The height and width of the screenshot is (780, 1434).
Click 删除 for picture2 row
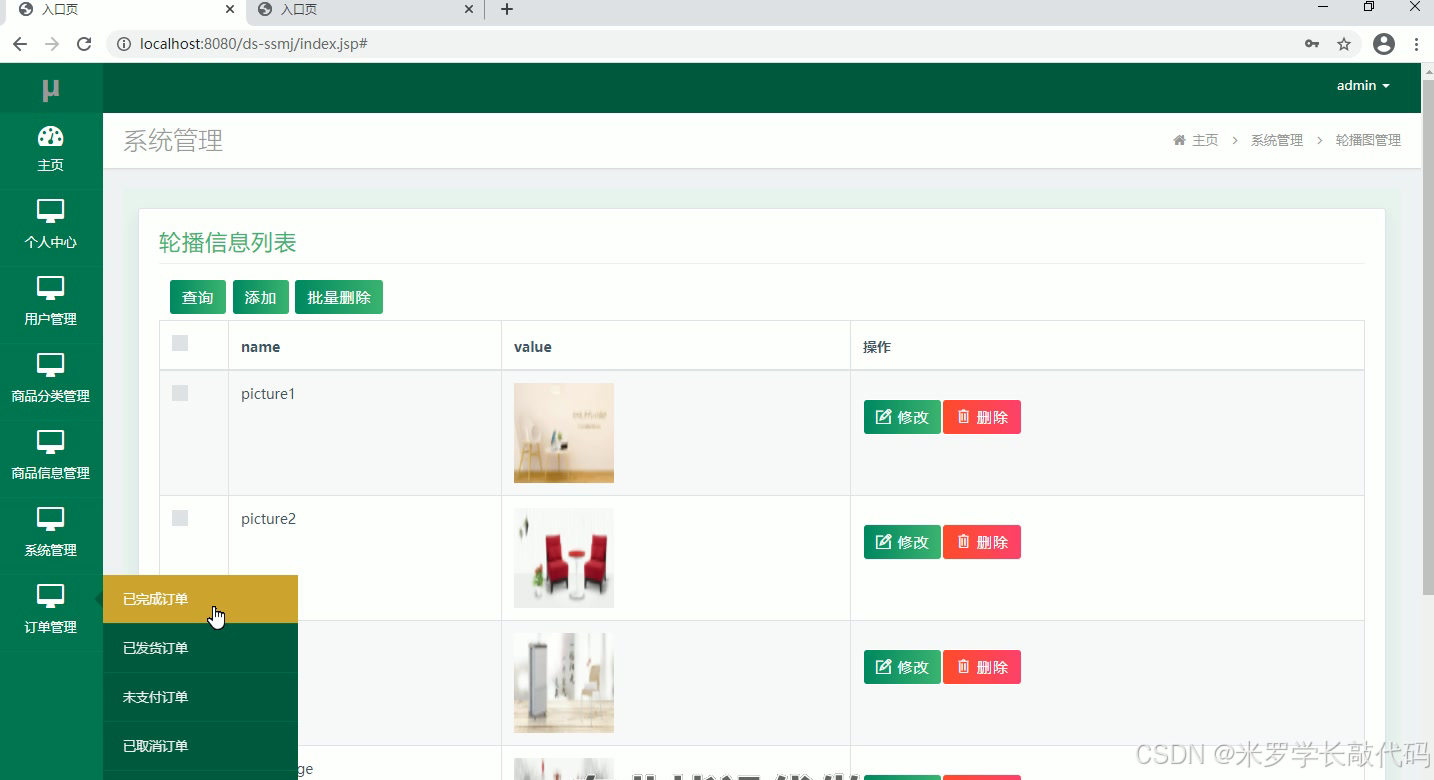point(982,542)
